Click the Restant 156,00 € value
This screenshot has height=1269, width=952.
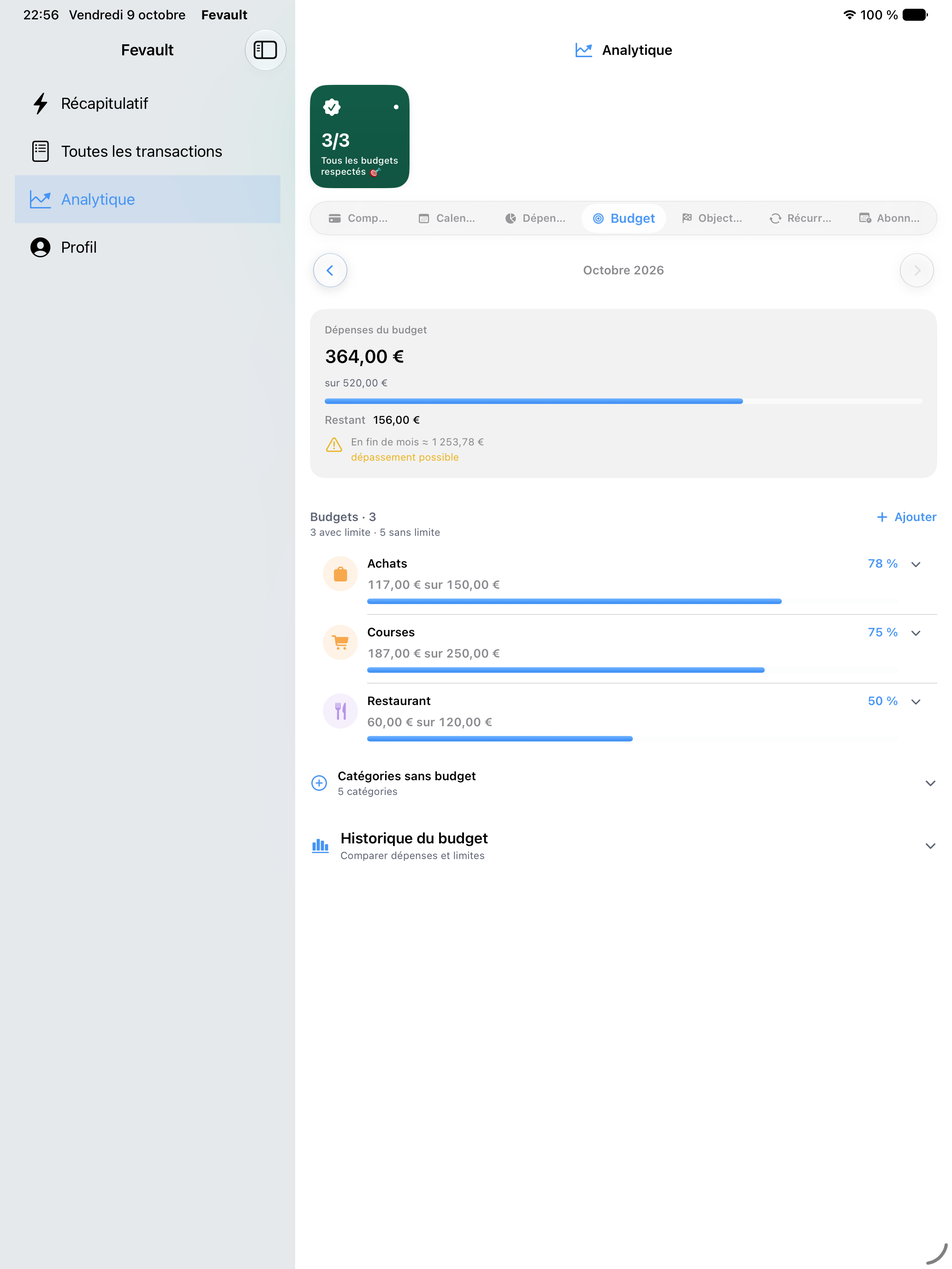point(396,420)
